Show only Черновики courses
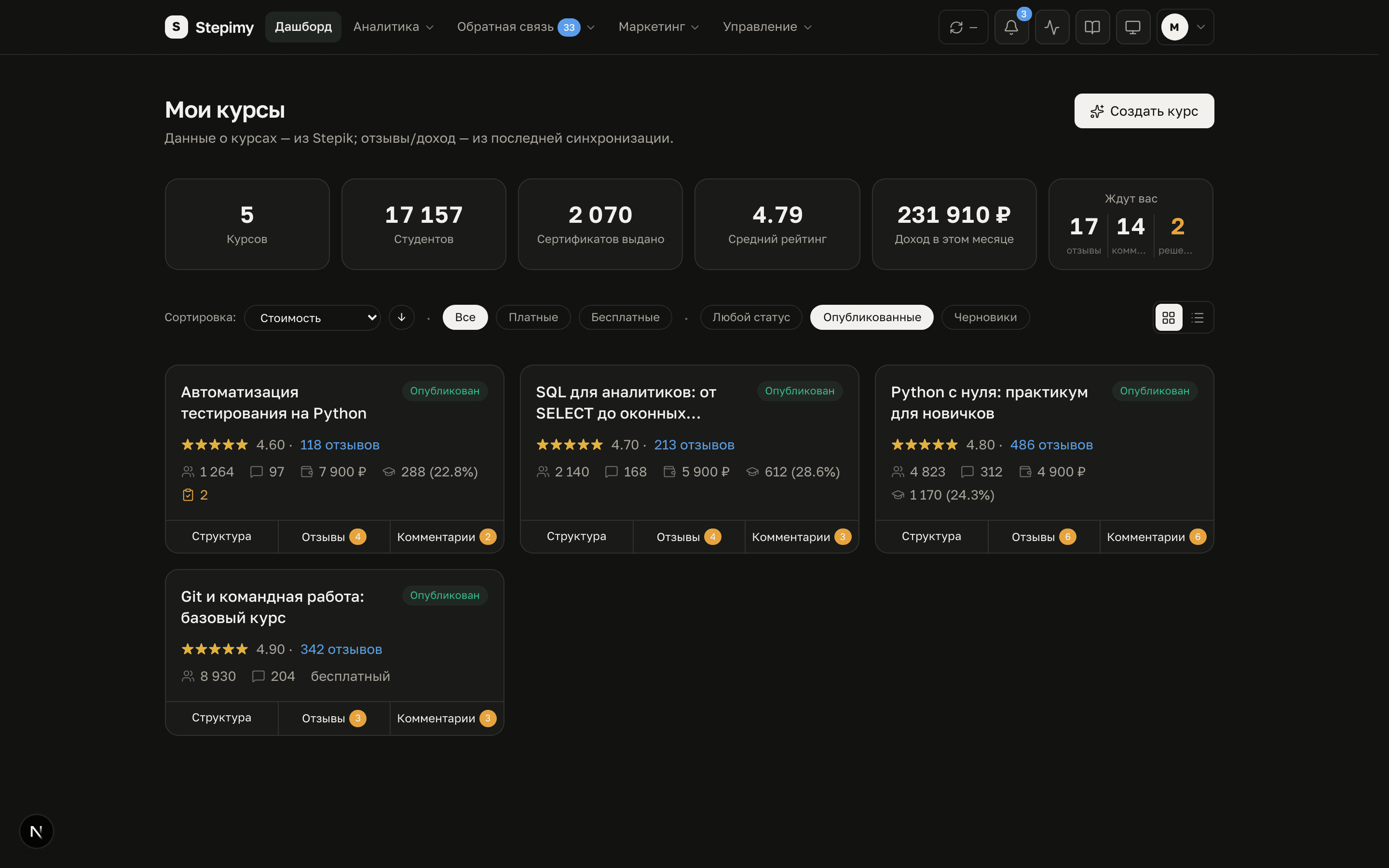 tap(985, 317)
